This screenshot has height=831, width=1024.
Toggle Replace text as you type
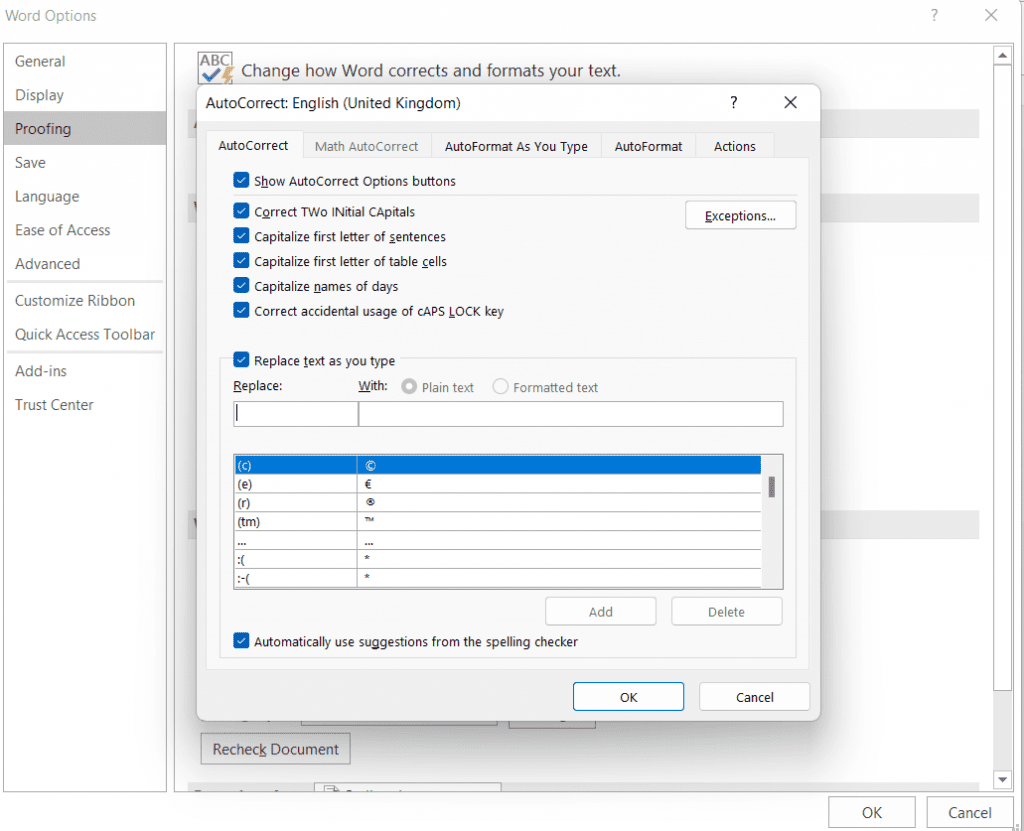point(241,361)
